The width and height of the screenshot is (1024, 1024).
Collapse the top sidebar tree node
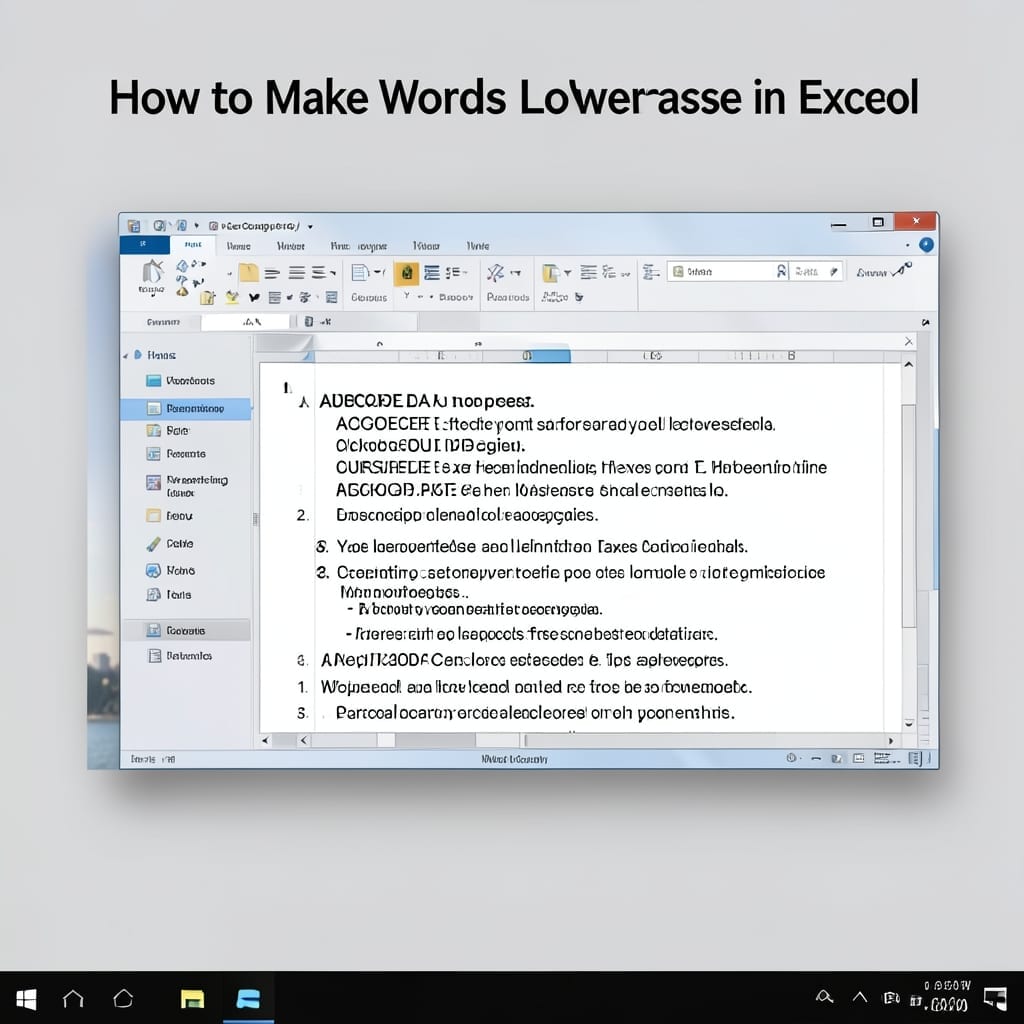125,356
